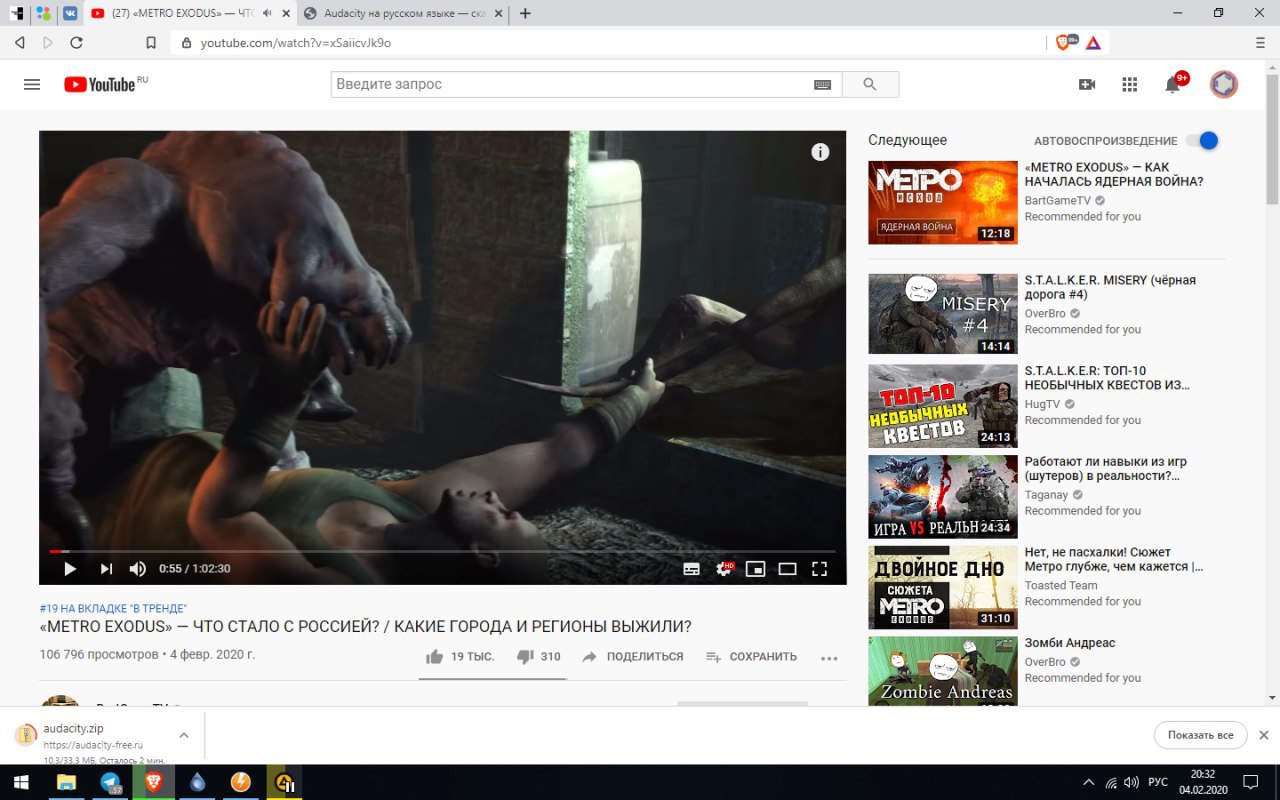
Task: Open a new browser tab
Action: 525,14
